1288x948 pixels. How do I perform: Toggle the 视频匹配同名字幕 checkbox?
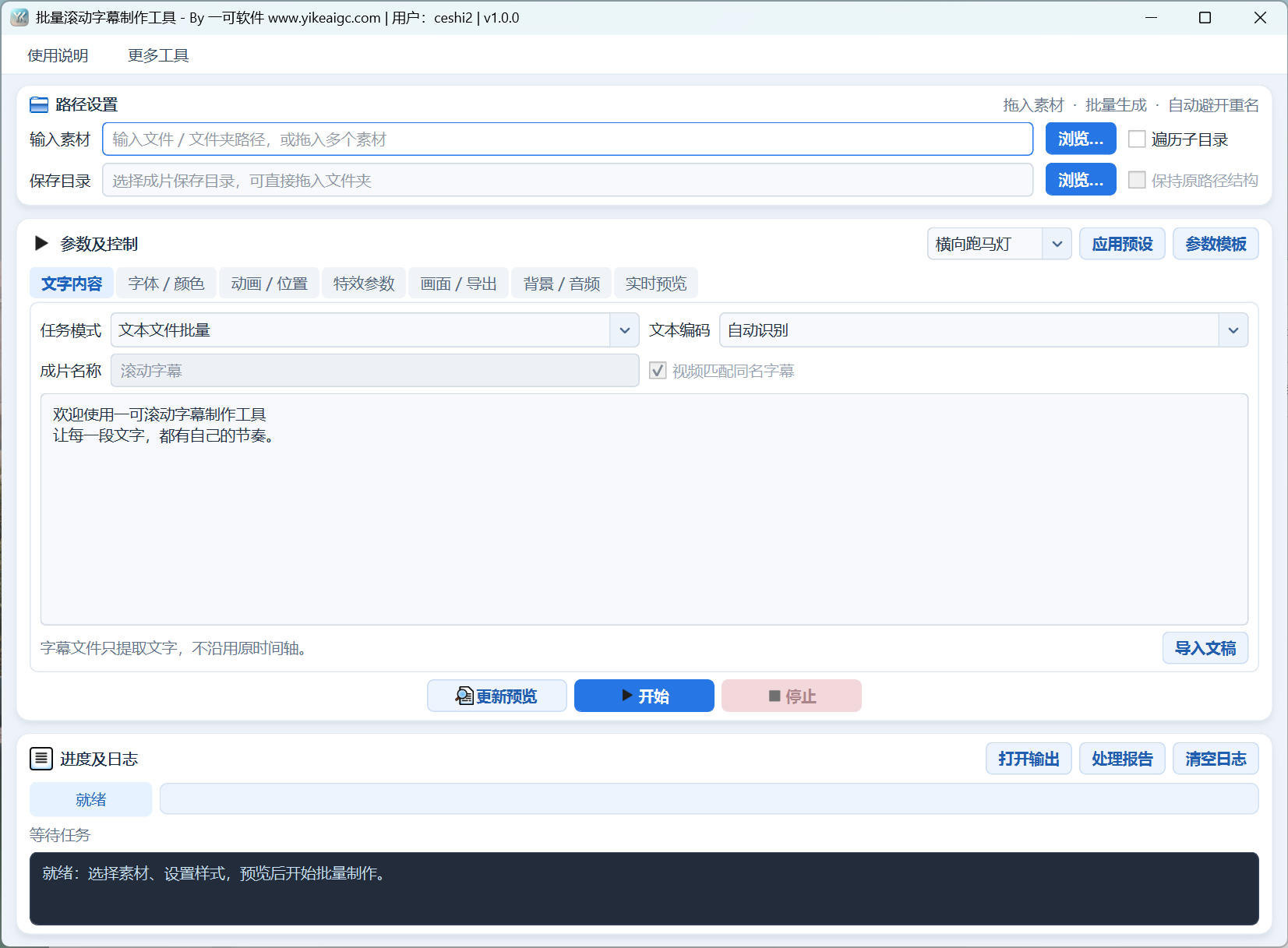click(x=658, y=371)
